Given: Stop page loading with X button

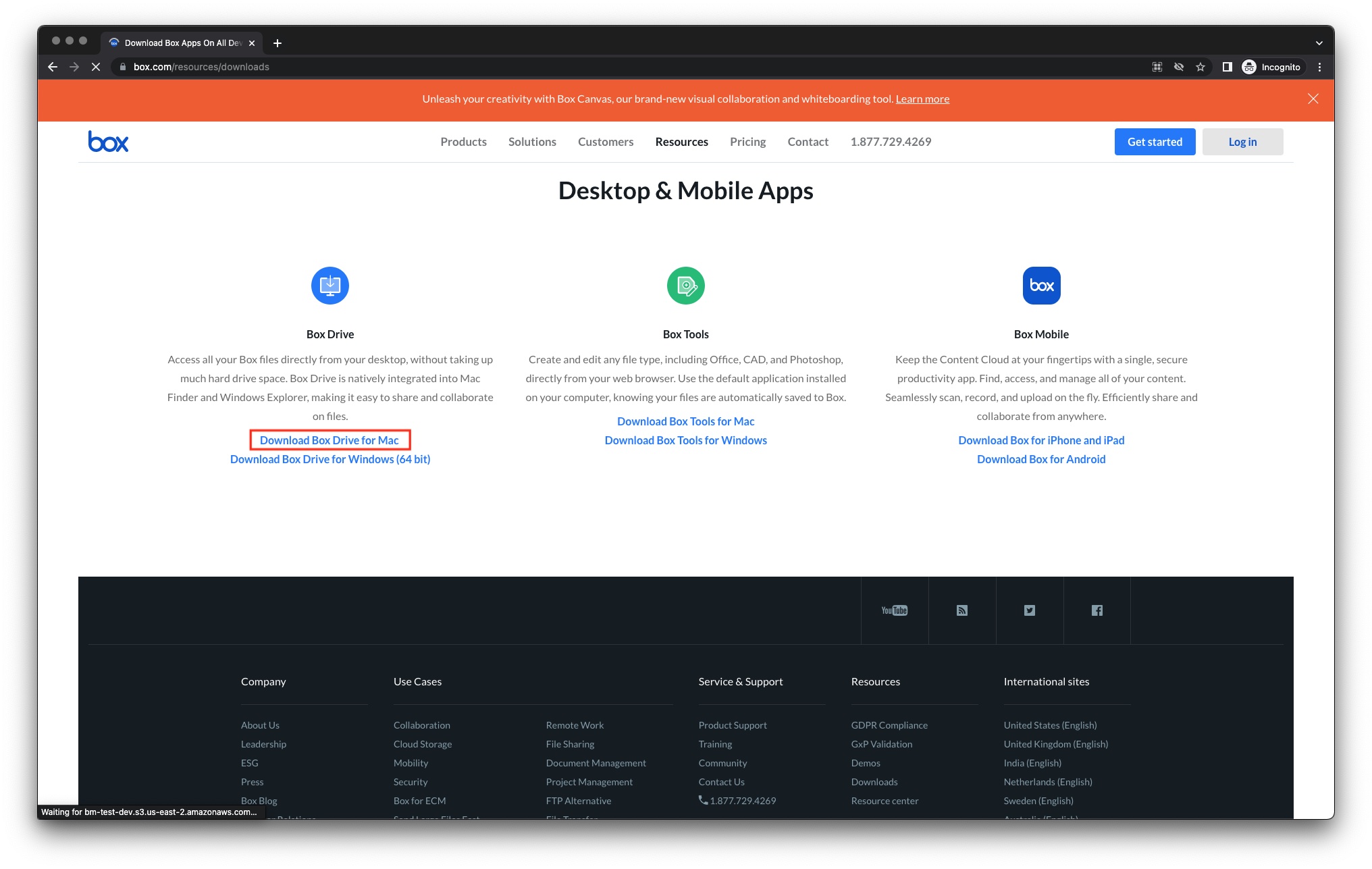Looking at the screenshot, I should click(96, 67).
